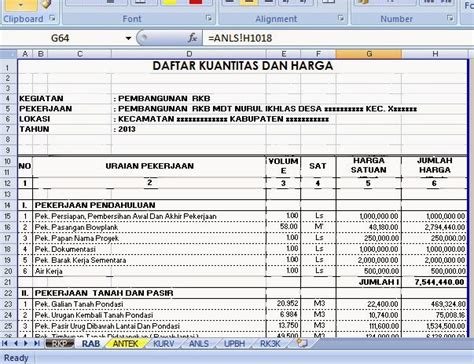Click volume value 20.952
Screen dimensions: 474x364
click(x=287, y=304)
